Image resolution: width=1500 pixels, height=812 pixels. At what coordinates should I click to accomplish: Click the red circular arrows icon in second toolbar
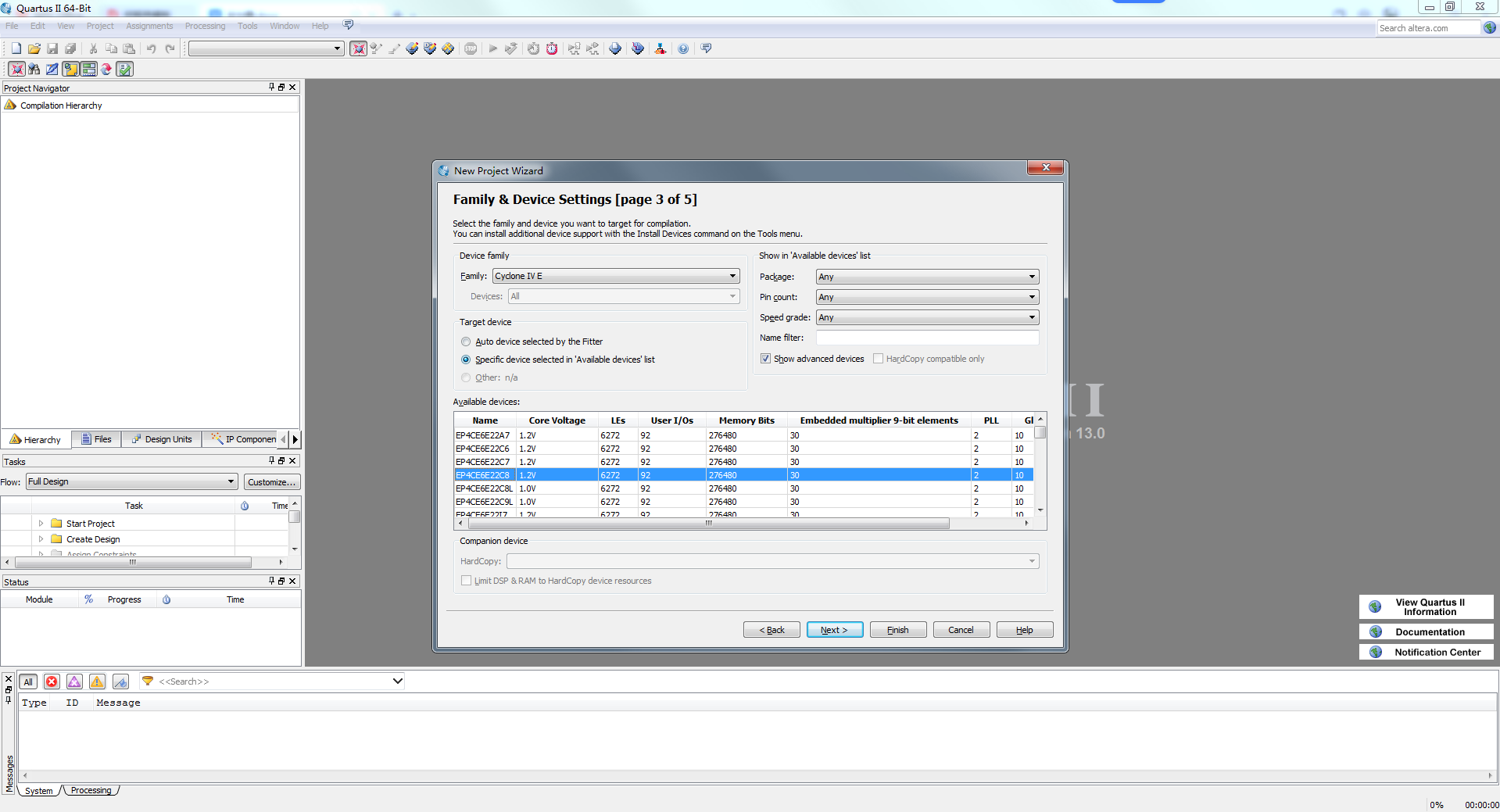[106, 69]
